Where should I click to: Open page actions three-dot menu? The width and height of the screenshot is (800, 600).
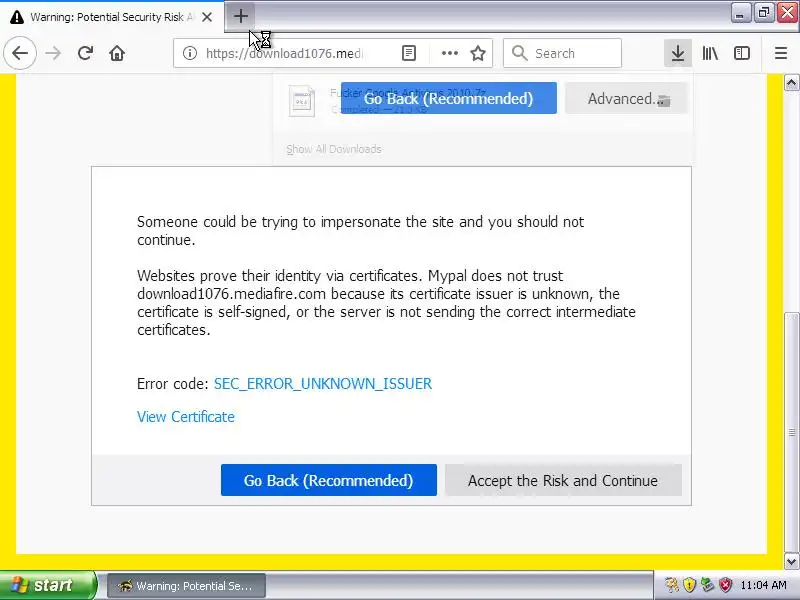pyautogui.click(x=449, y=53)
